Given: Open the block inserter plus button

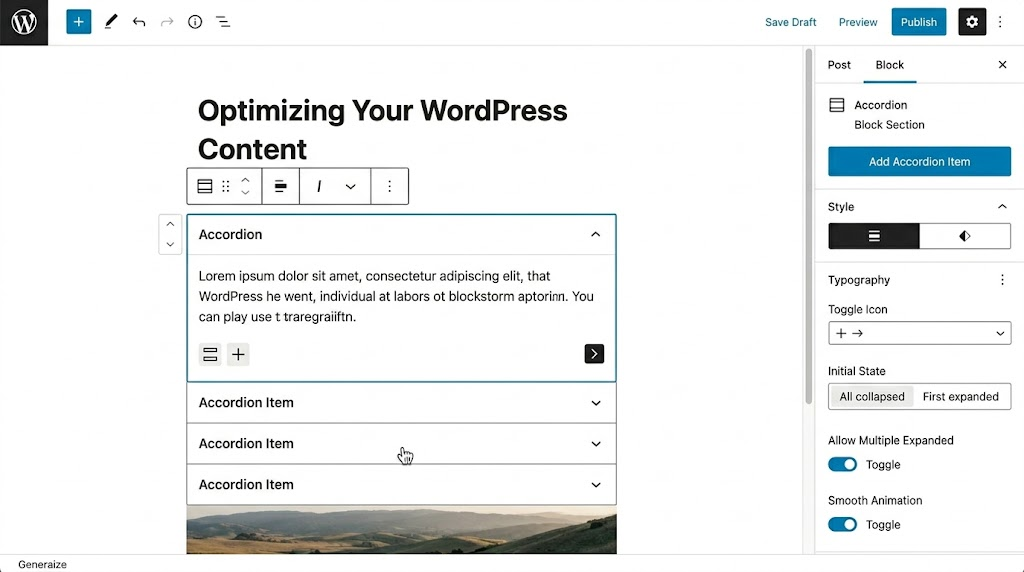Looking at the screenshot, I should tap(78, 22).
